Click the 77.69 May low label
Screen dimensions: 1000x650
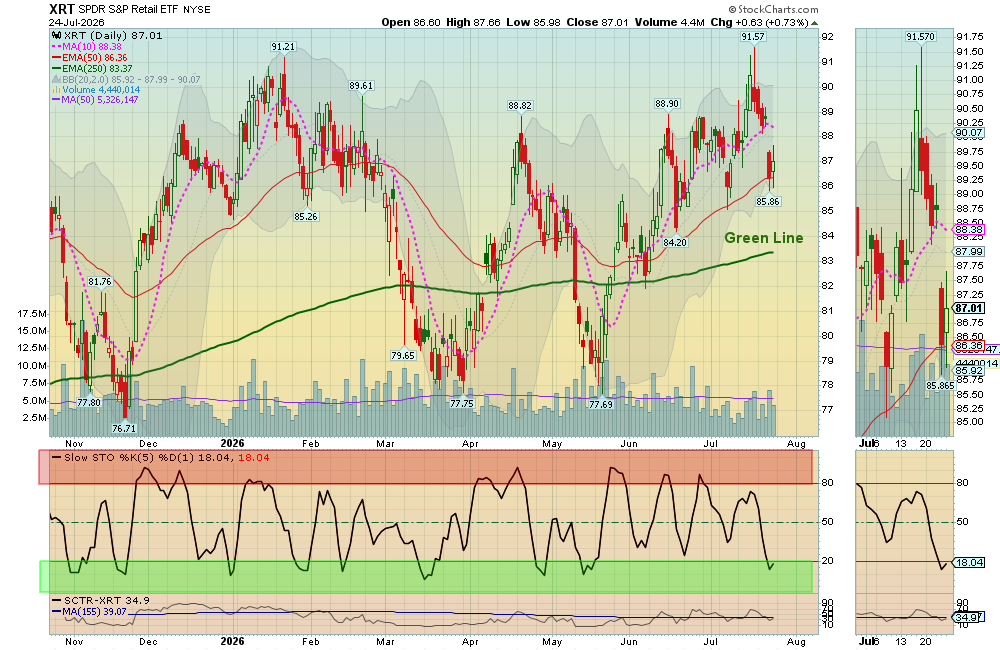coord(601,404)
